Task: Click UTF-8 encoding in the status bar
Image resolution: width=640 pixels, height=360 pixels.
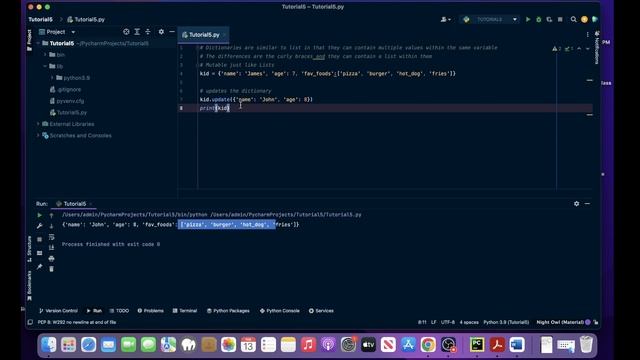Action: pyautogui.click(x=448, y=322)
